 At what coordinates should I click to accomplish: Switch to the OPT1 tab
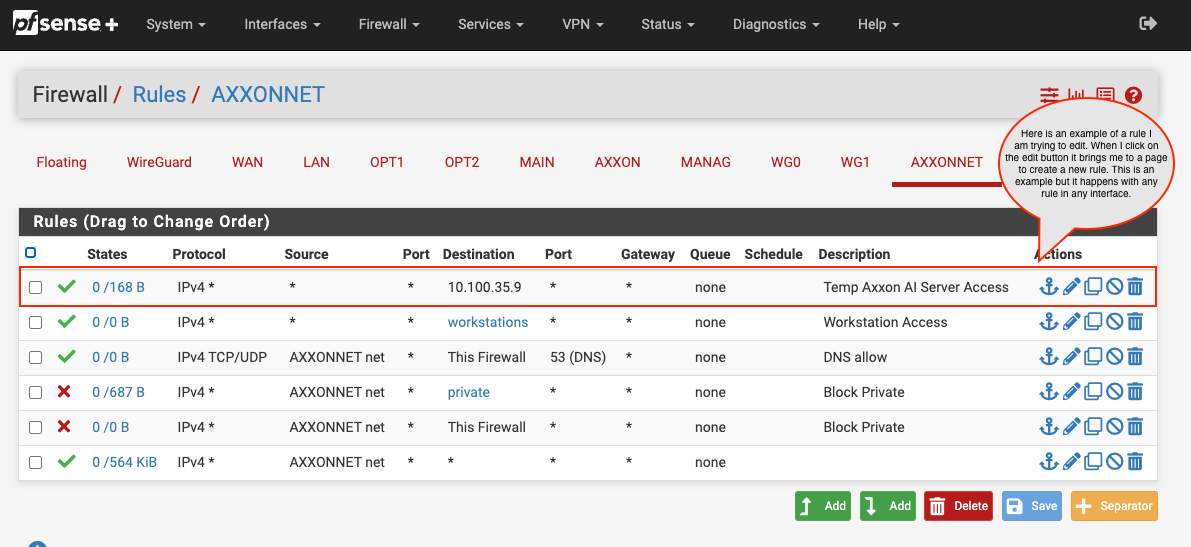point(387,162)
